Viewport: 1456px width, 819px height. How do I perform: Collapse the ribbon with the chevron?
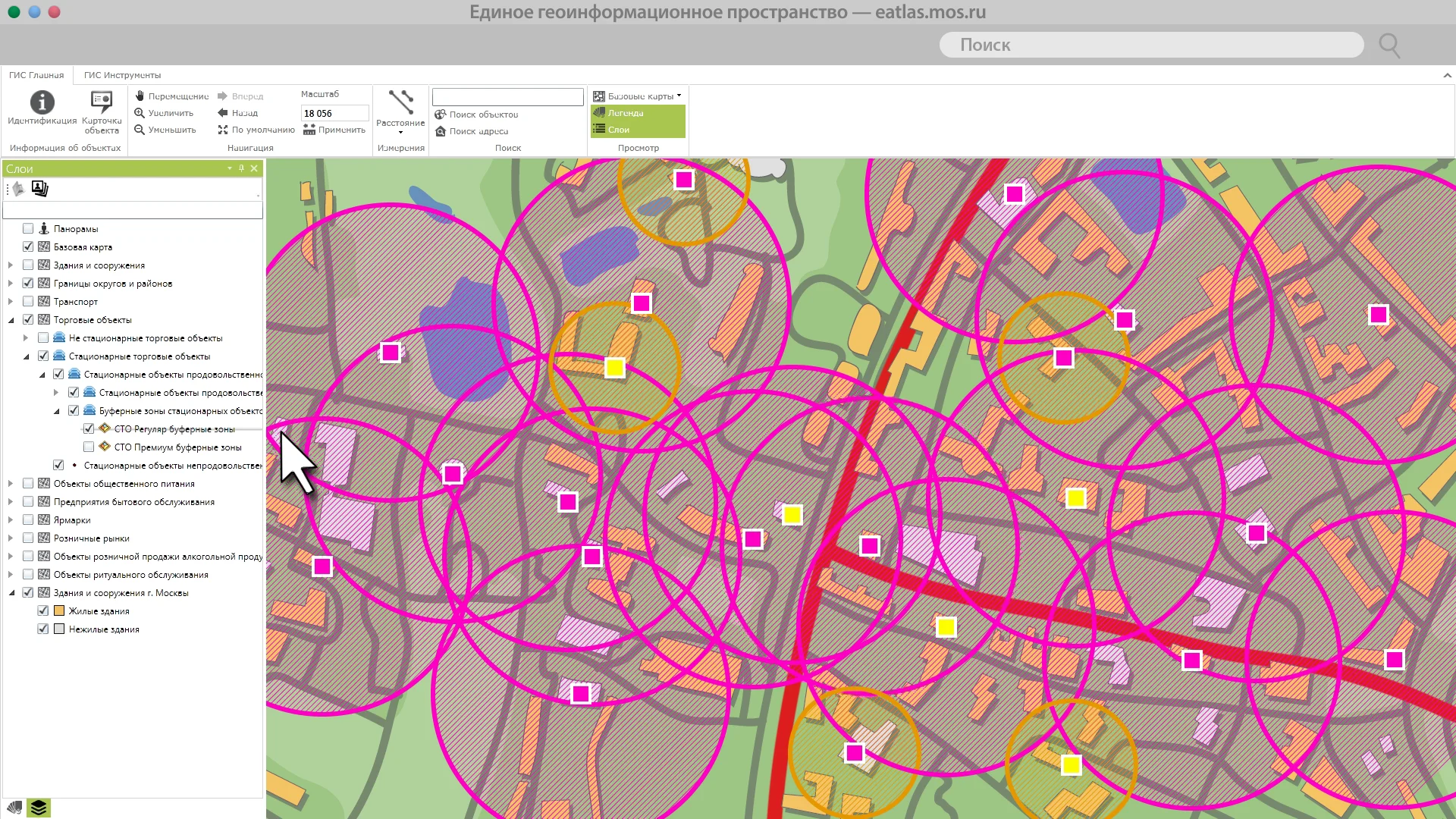[x=1447, y=75]
